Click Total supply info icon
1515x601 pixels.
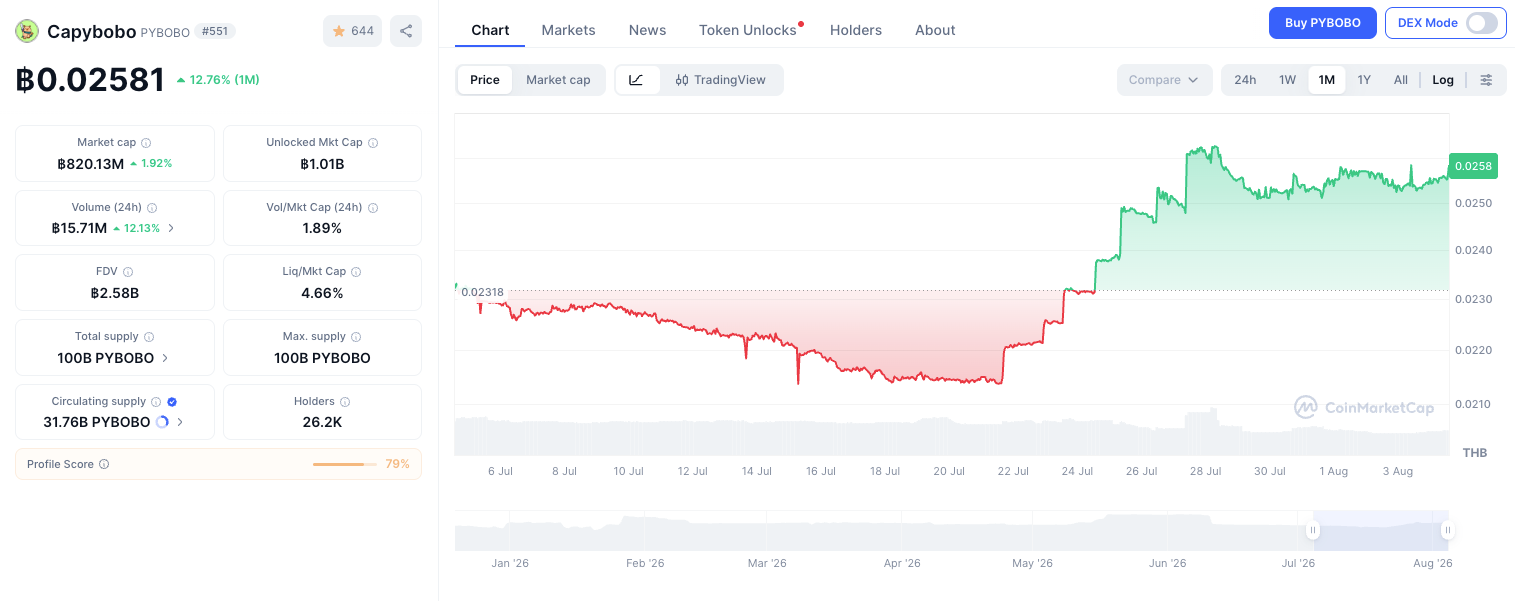(149, 337)
